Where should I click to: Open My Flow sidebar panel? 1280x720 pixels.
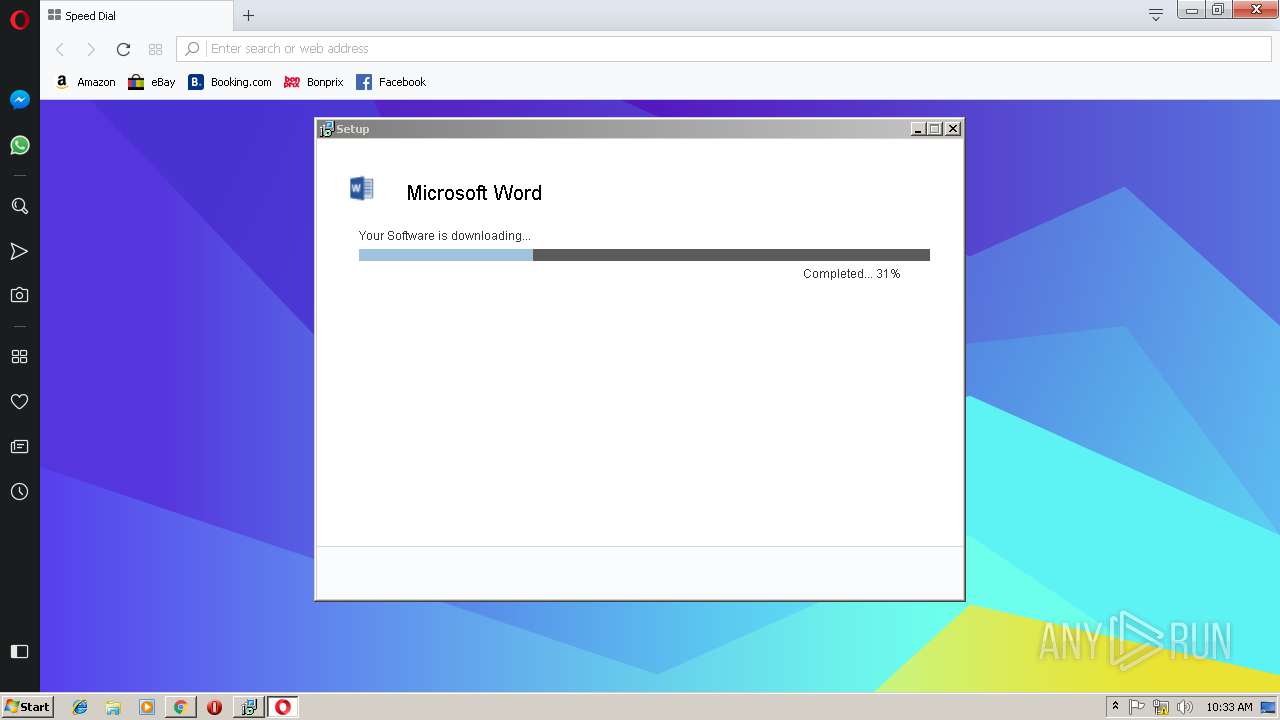(x=19, y=251)
